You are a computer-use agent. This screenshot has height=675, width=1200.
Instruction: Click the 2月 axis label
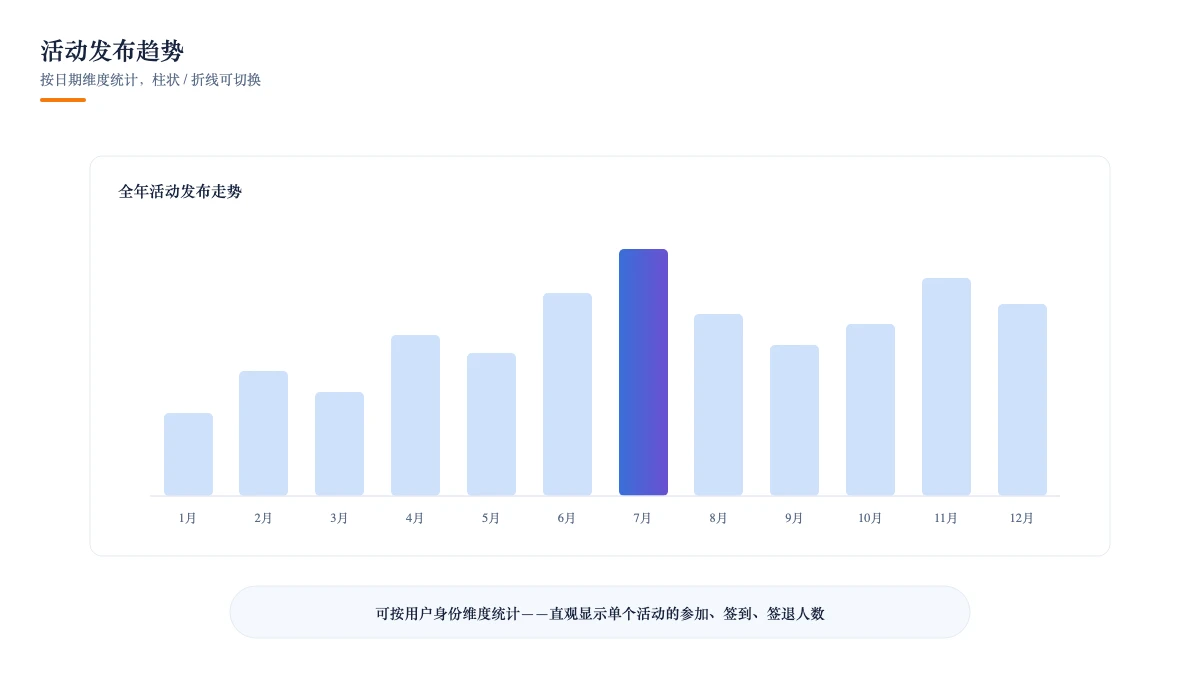264,518
